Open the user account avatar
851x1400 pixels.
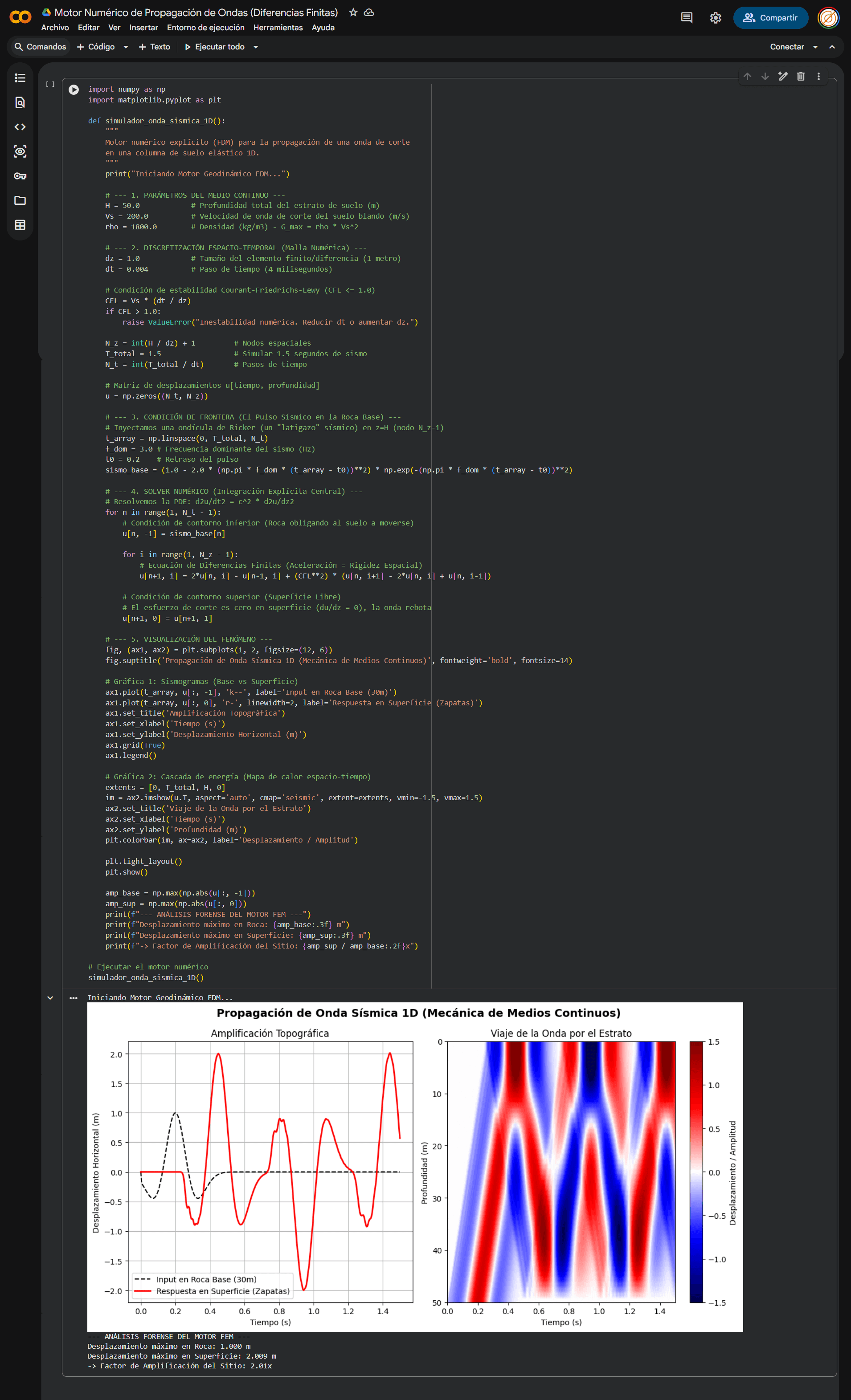point(828,18)
